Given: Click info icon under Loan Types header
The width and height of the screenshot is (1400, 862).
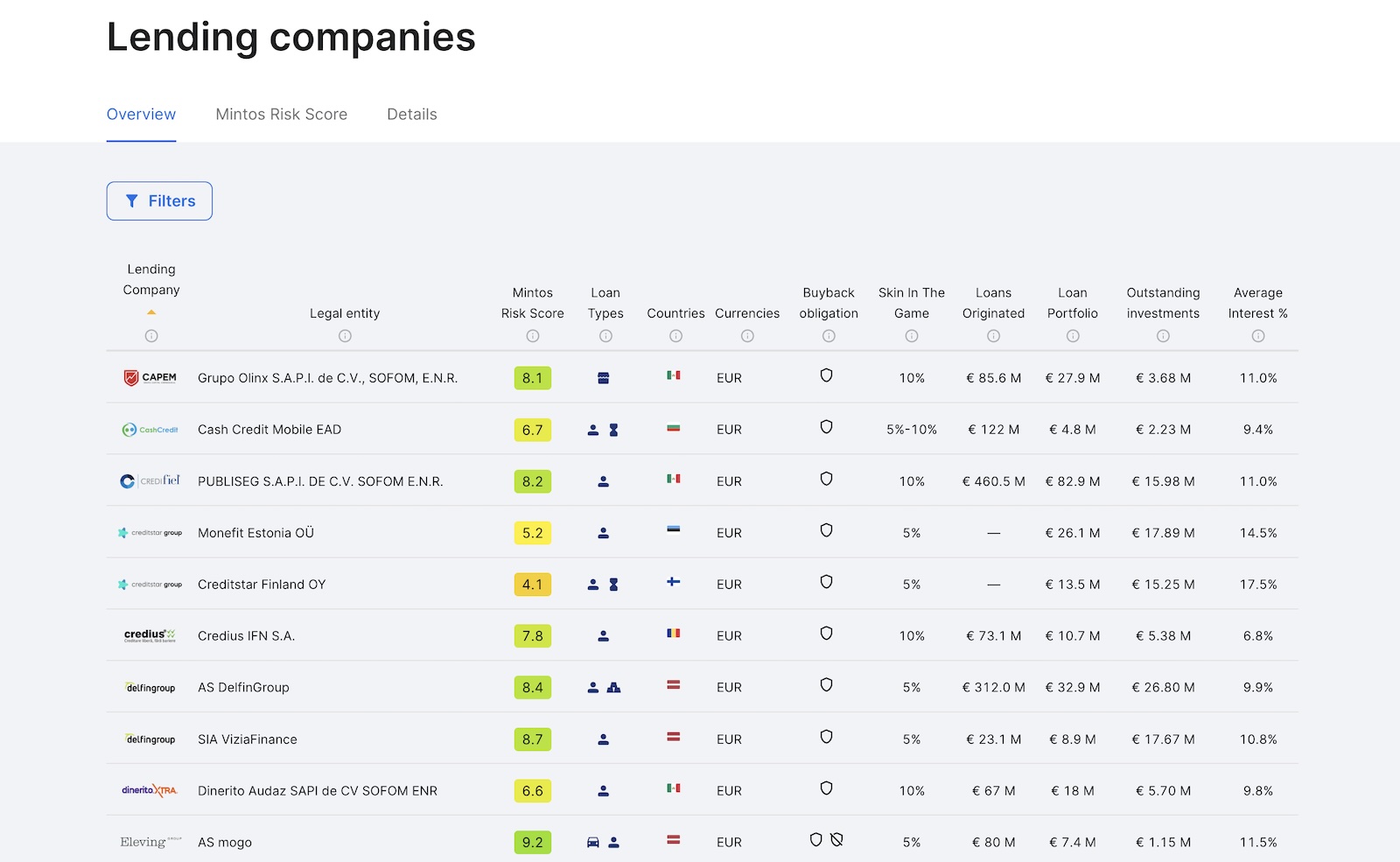Looking at the screenshot, I should [x=605, y=336].
